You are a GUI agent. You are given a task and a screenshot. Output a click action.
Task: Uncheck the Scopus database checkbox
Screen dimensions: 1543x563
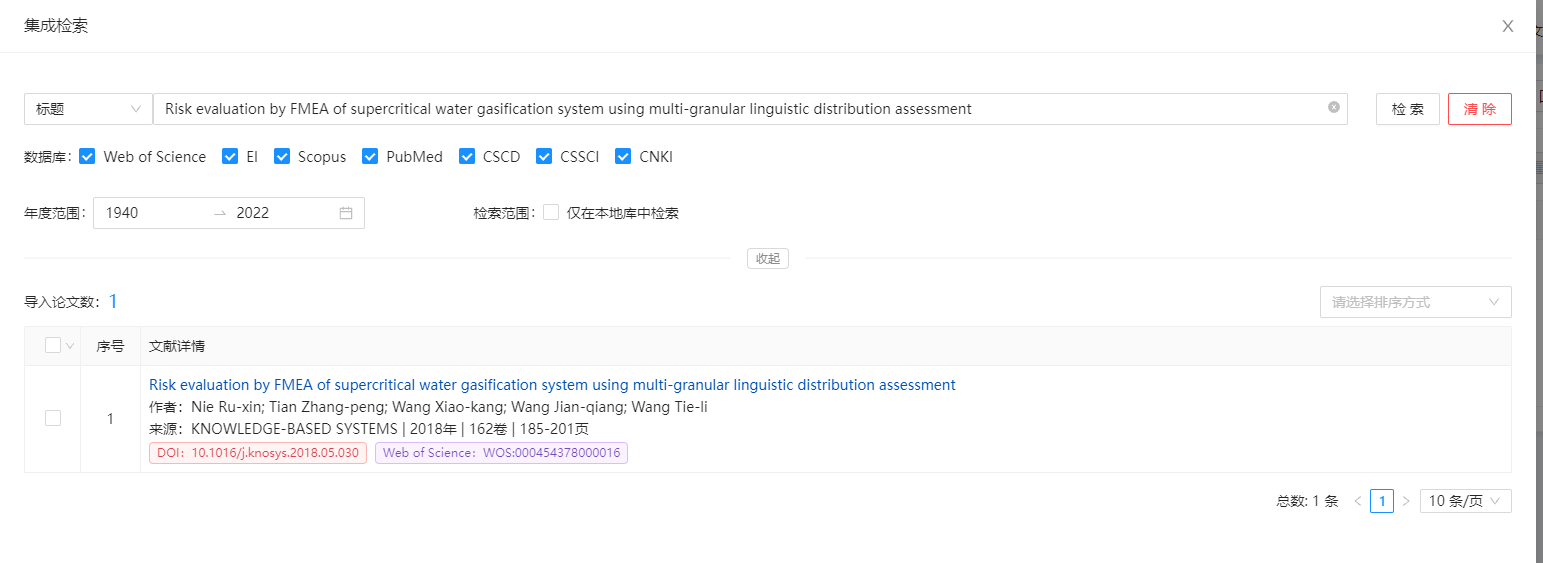pos(282,157)
